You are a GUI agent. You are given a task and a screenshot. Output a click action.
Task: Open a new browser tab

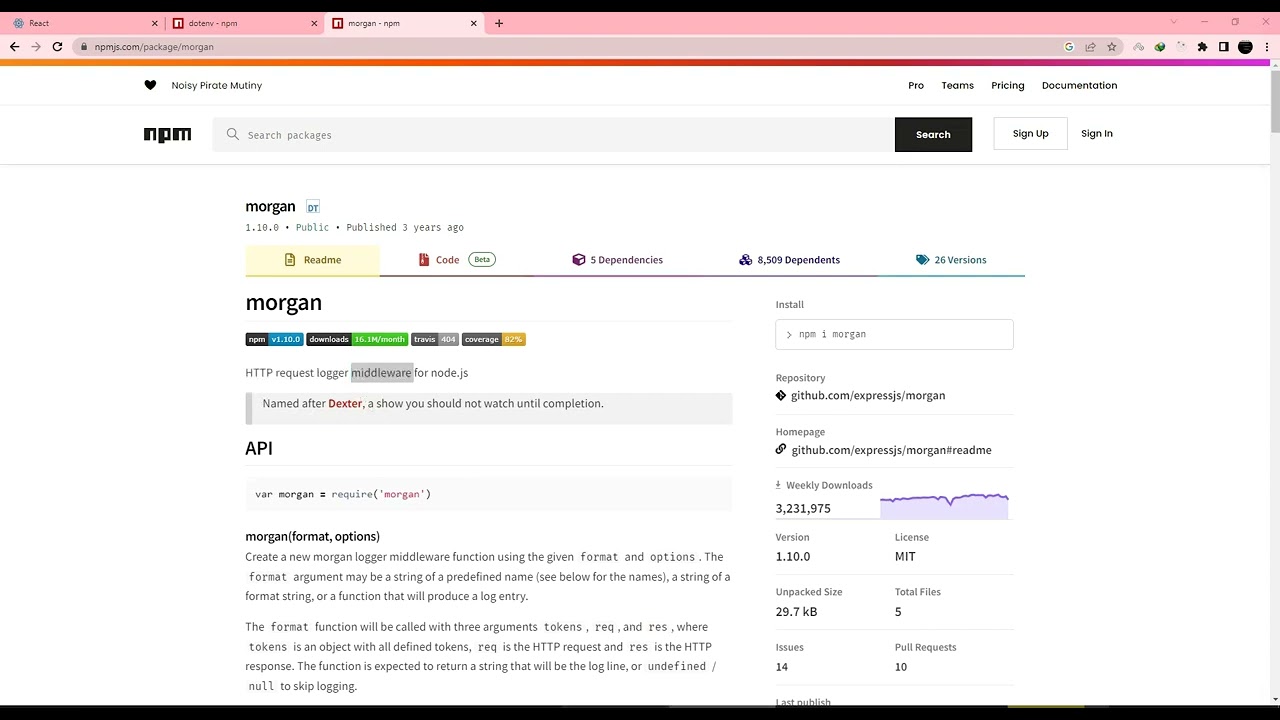click(x=499, y=23)
